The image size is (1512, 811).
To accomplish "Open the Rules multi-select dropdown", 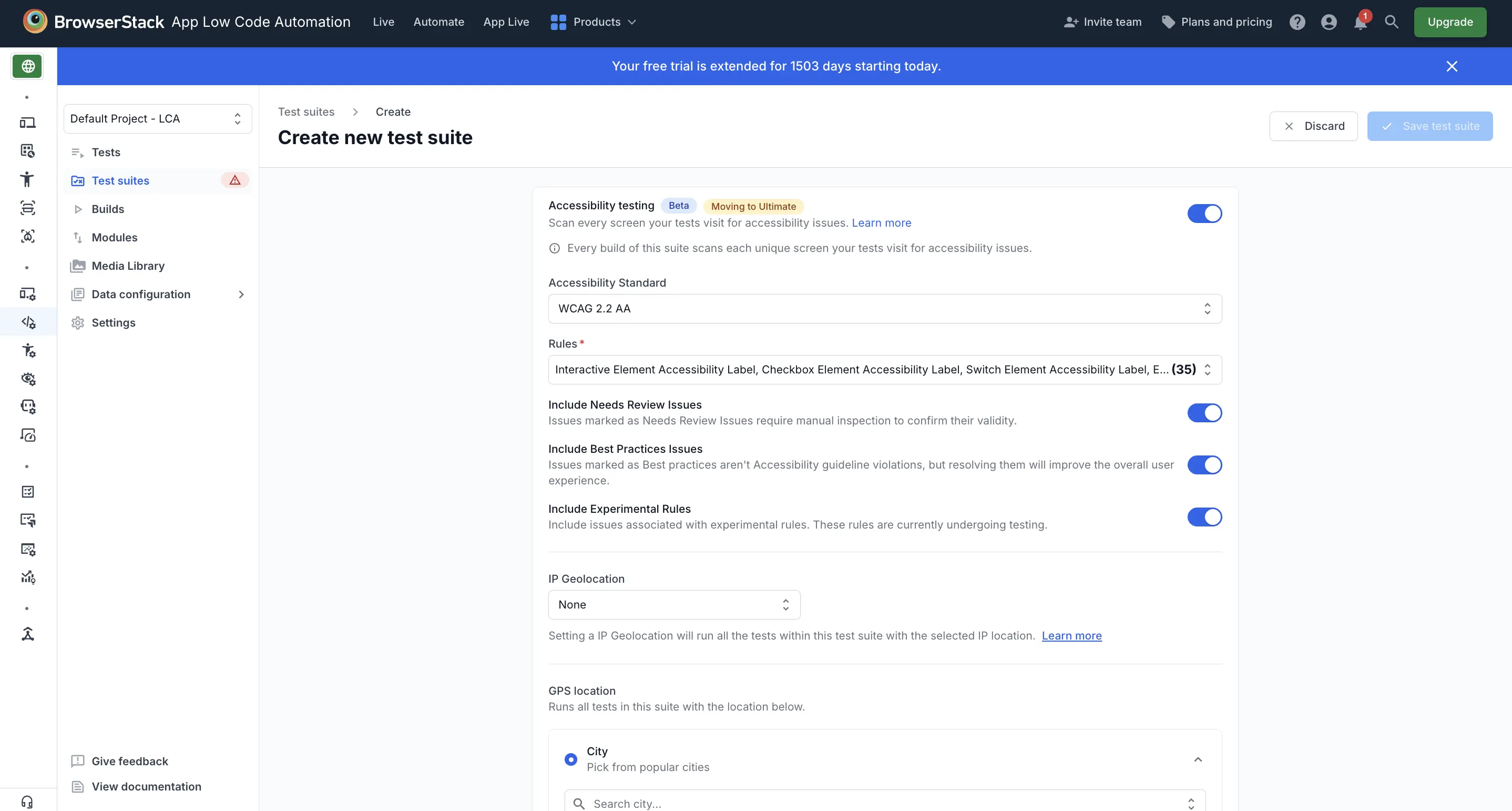I will pos(885,370).
